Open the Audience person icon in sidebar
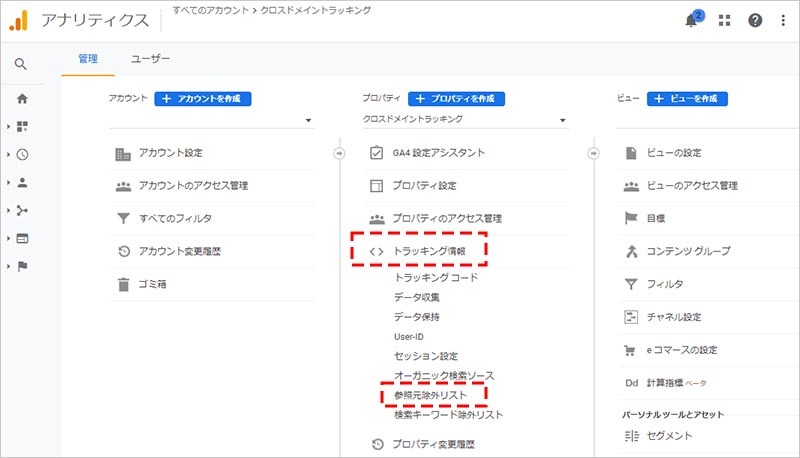The width and height of the screenshot is (800, 458). [x=22, y=183]
